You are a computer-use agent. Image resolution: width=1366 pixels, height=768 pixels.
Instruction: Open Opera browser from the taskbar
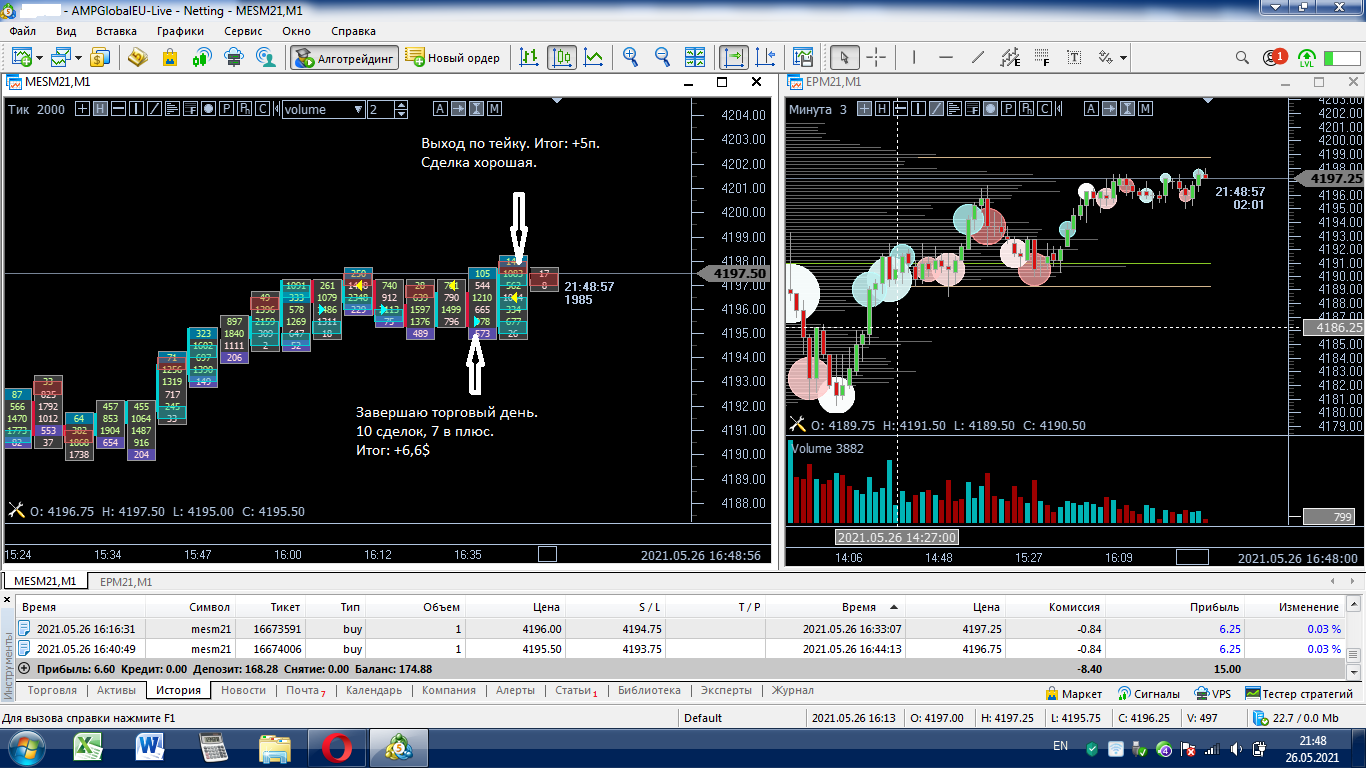pos(337,747)
